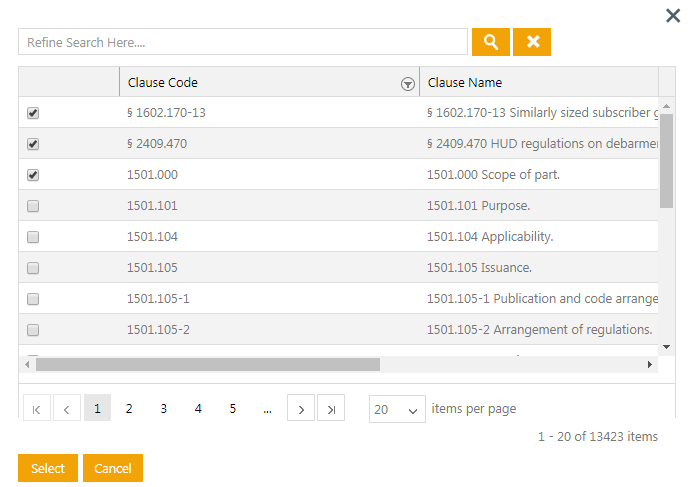This screenshot has height=487, width=691.
Task: Open the items per page dropdown
Action: [397, 410]
